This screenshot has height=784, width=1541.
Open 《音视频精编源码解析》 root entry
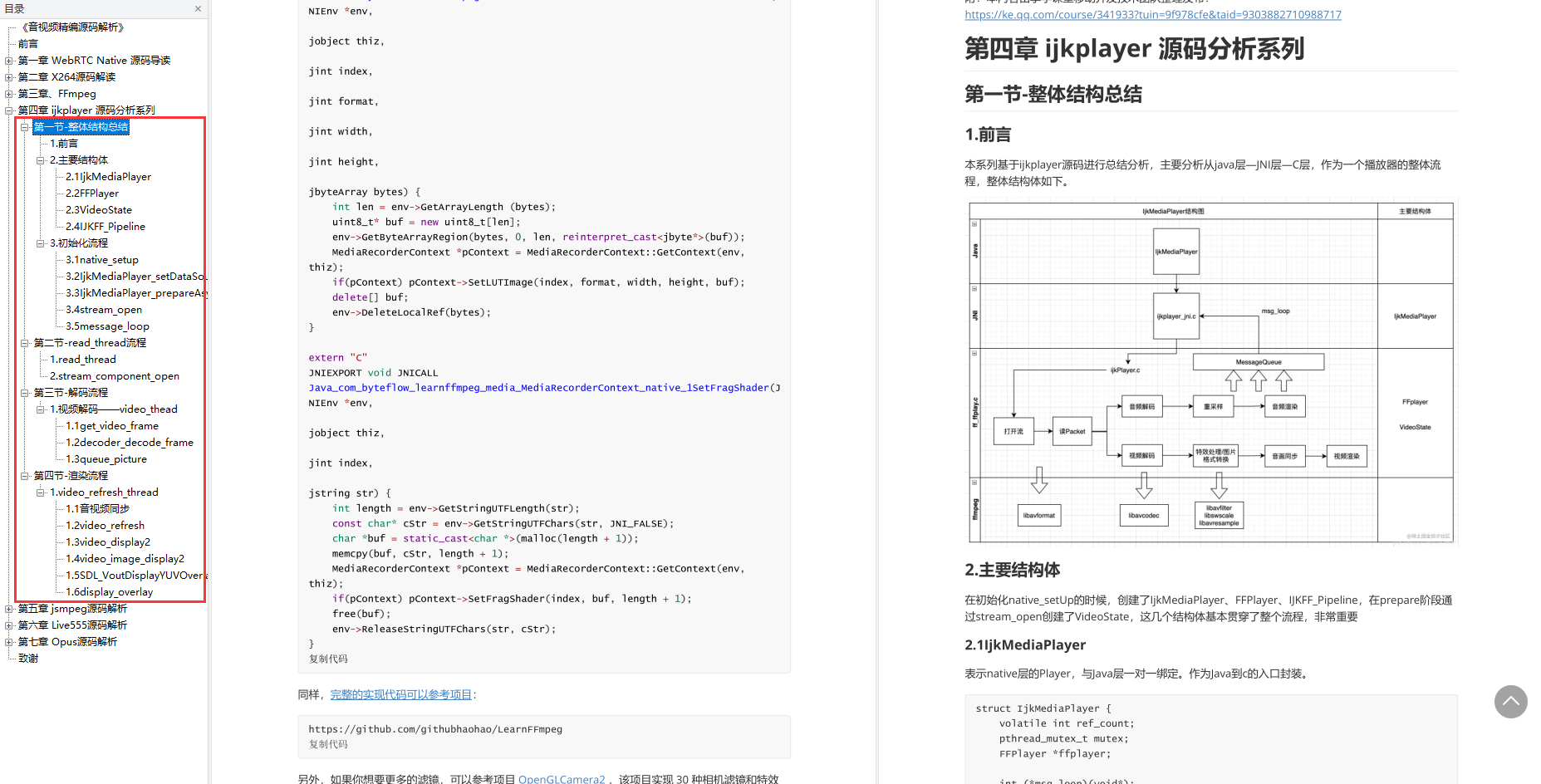point(73,27)
